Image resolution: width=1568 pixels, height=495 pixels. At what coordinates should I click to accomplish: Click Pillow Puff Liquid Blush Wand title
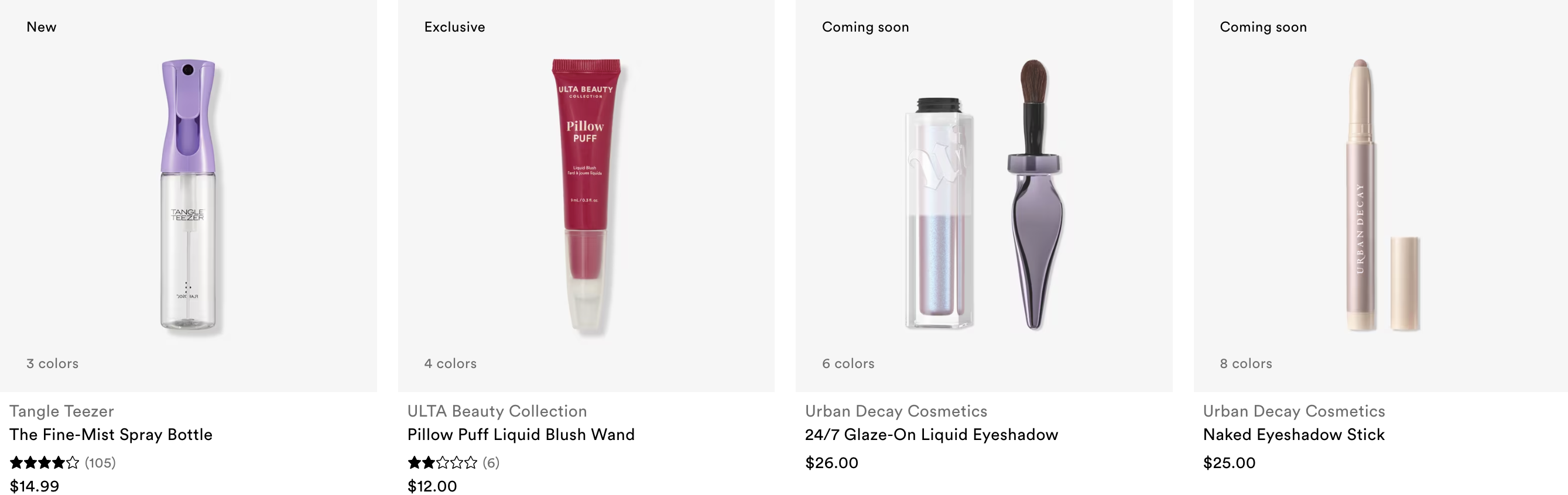pyautogui.click(x=521, y=434)
